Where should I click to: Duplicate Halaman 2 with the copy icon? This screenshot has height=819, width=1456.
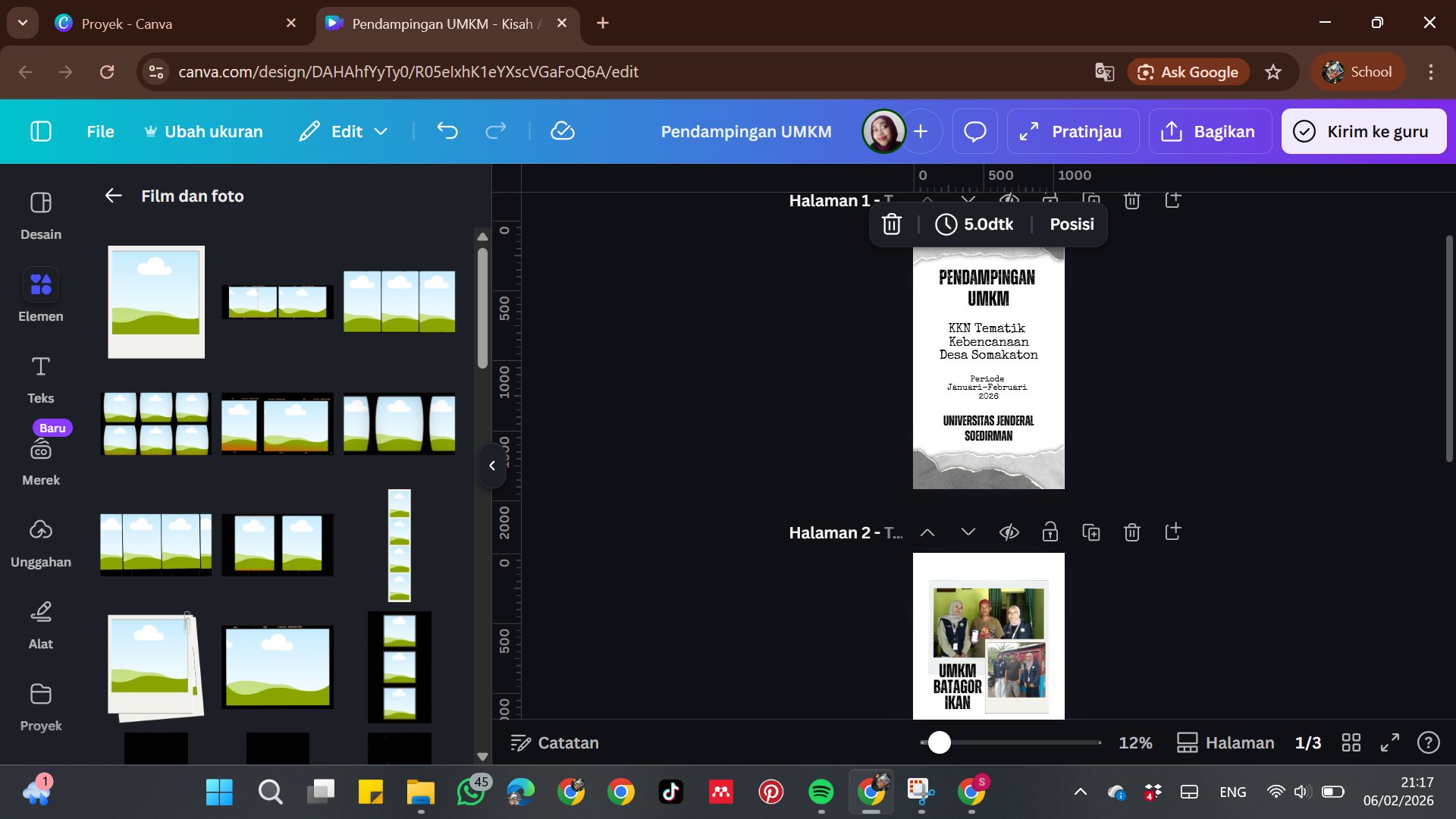point(1091,532)
